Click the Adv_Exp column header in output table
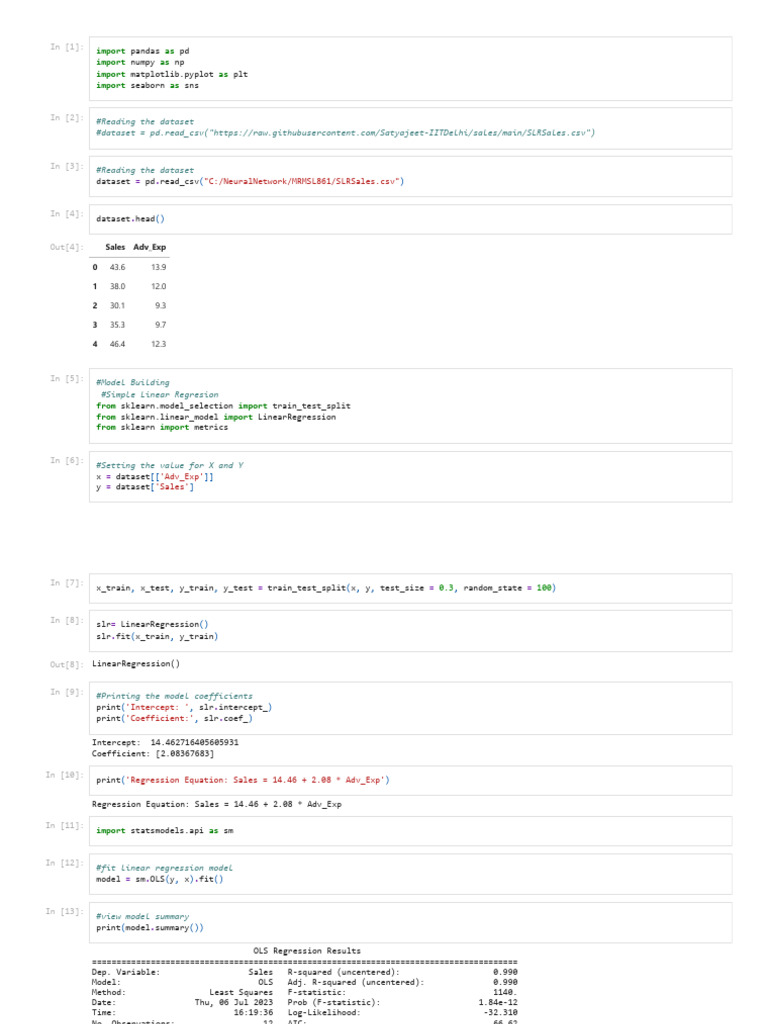768x1024 pixels. pyautogui.click(x=150, y=246)
